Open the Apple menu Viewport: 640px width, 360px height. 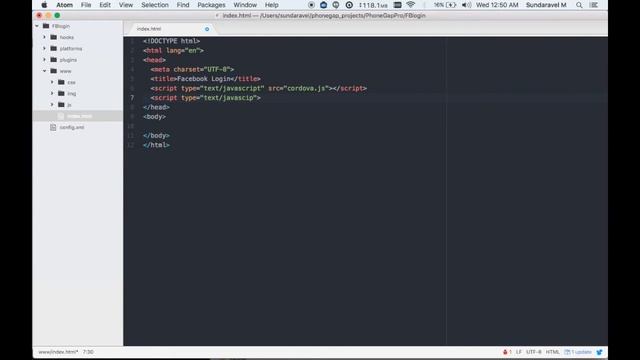(44, 5)
